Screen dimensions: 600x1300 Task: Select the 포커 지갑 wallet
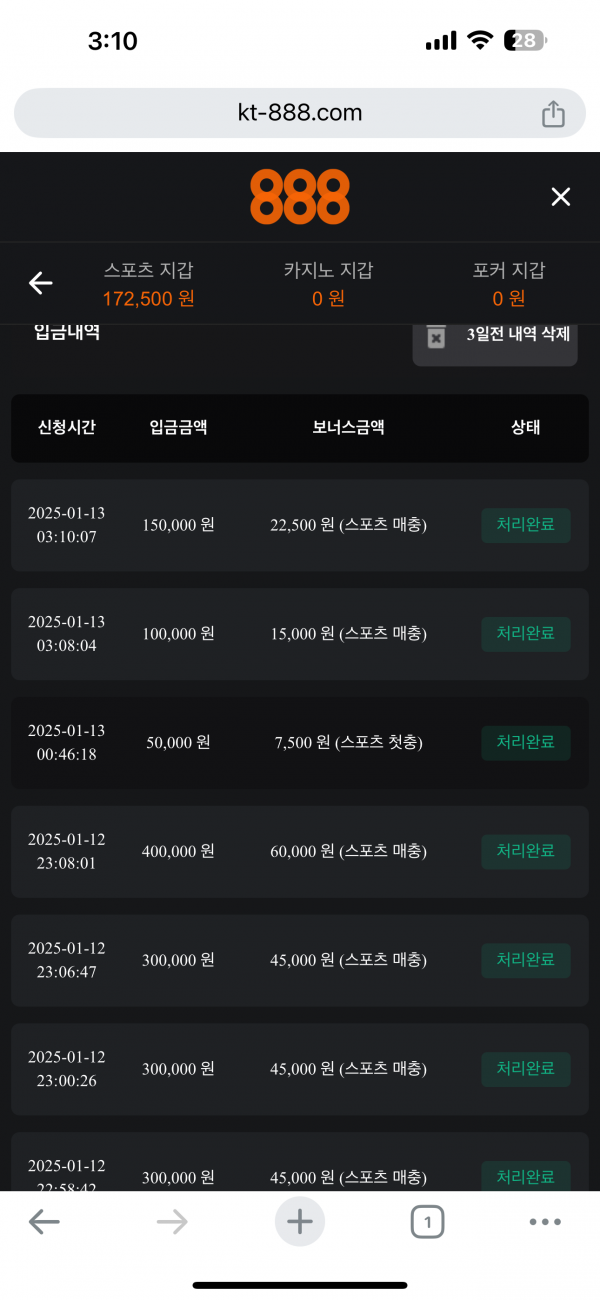(x=509, y=284)
